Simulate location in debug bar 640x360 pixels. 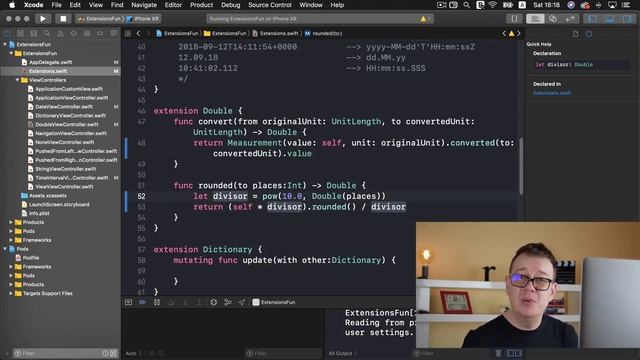(x=242, y=302)
